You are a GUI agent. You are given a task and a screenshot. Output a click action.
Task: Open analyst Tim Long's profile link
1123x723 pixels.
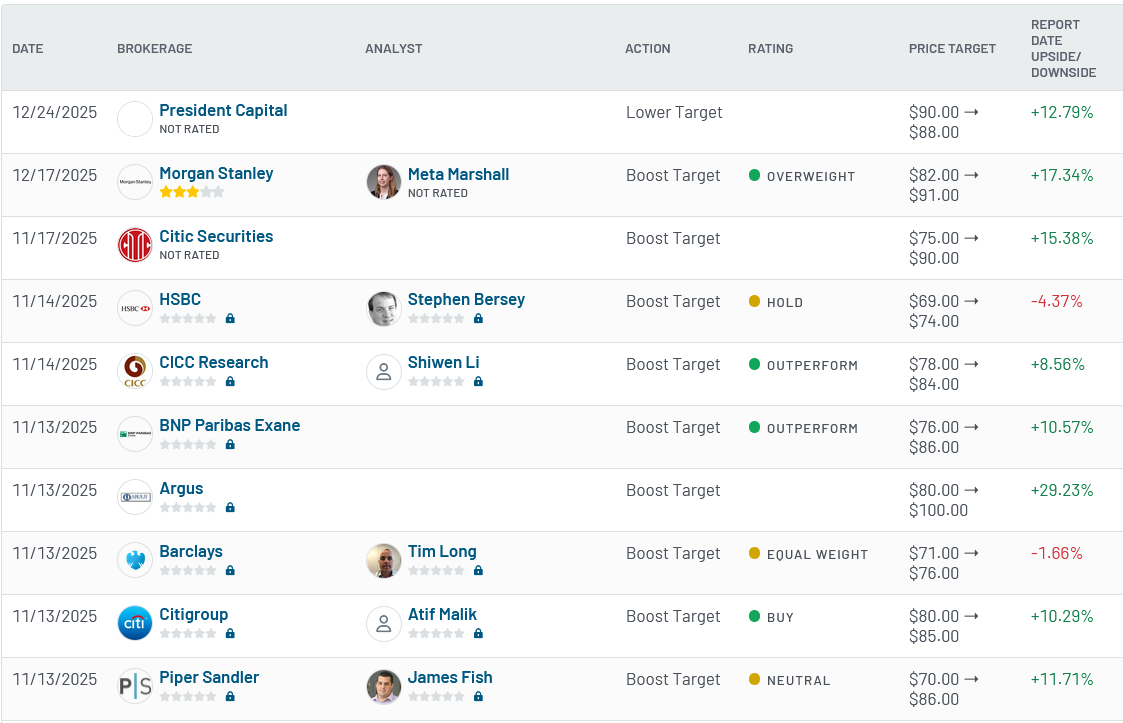(x=442, y=552)
